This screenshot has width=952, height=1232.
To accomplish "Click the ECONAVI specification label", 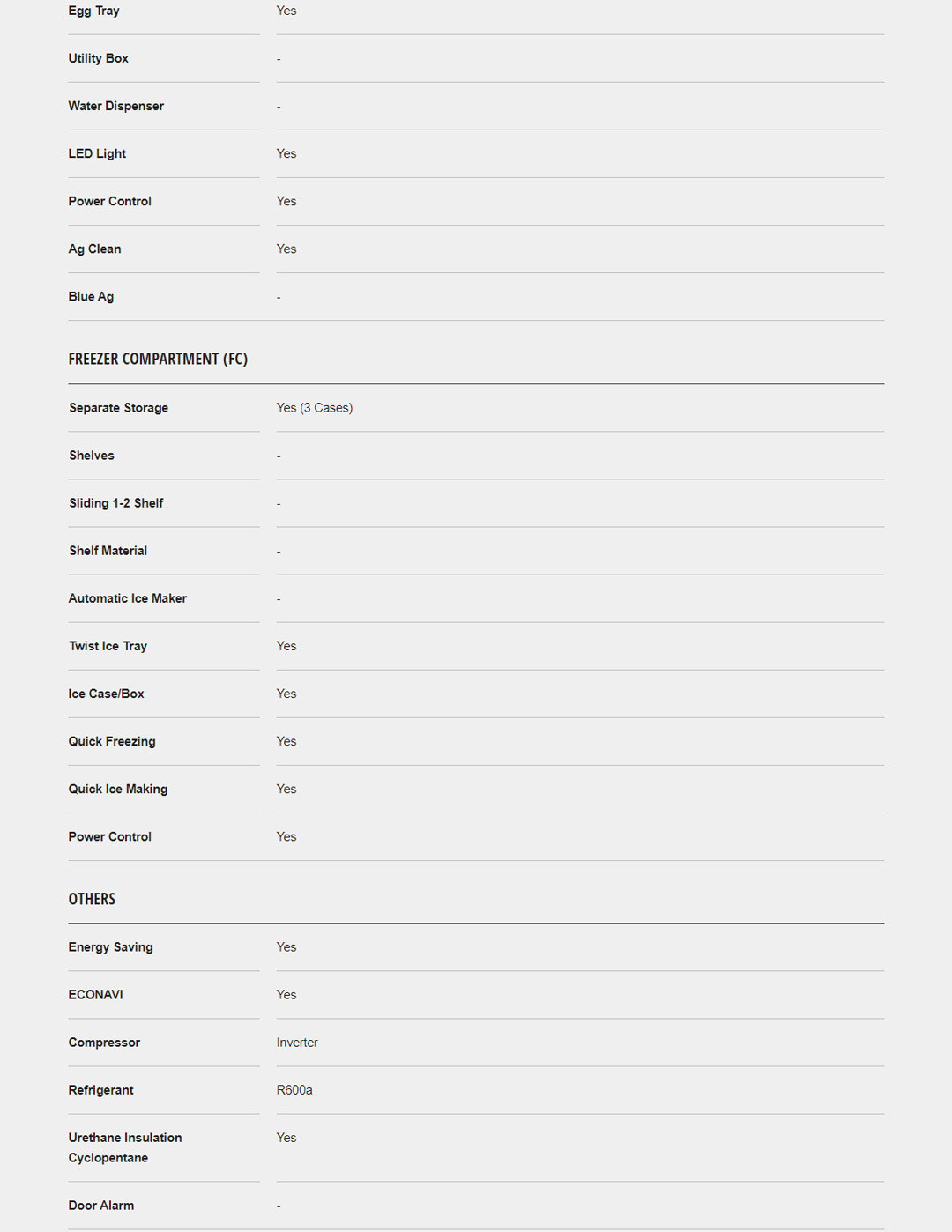I will point(96,995).
